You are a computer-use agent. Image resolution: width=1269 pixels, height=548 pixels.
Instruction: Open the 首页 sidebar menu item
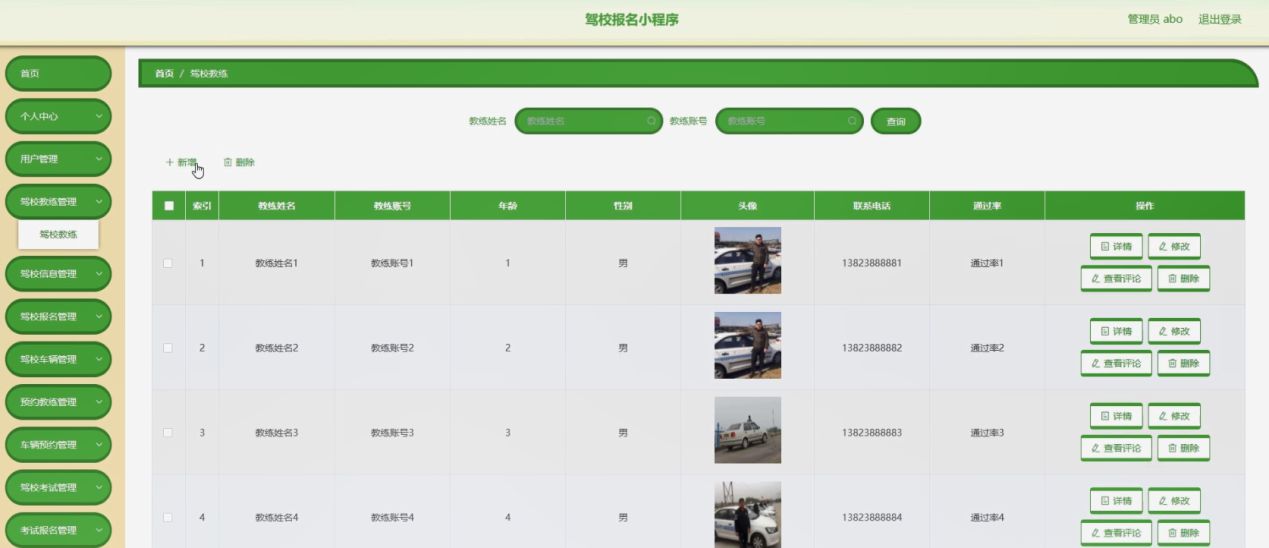58,74
